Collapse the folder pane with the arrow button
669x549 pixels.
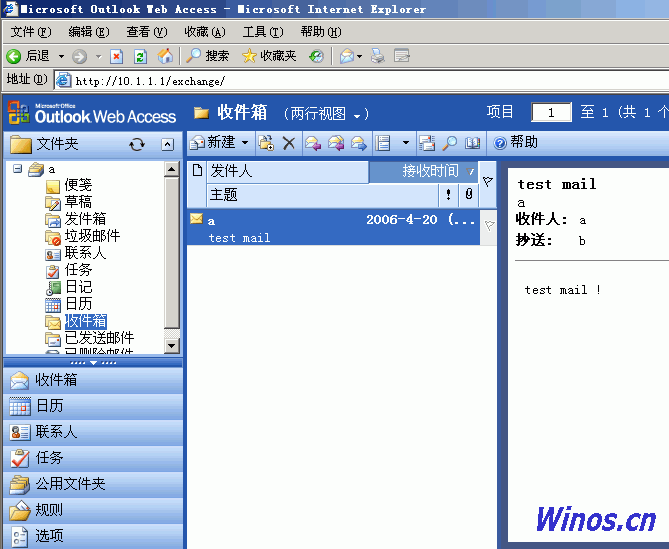(x=168, y=145)
